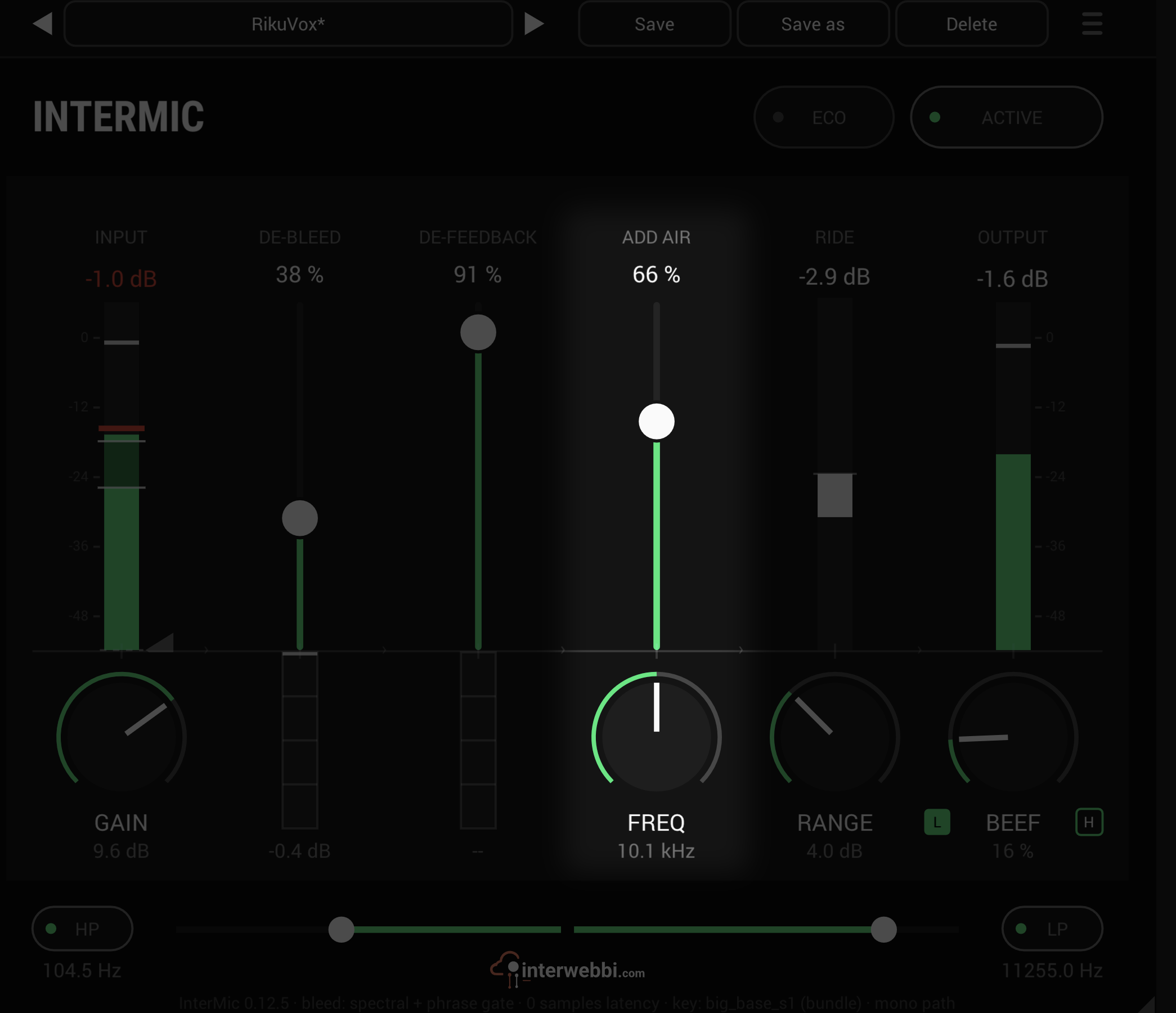Viewport: 1176px width, 1013px height.
Task: Toggle the LP filter button
Action: 1052,929
